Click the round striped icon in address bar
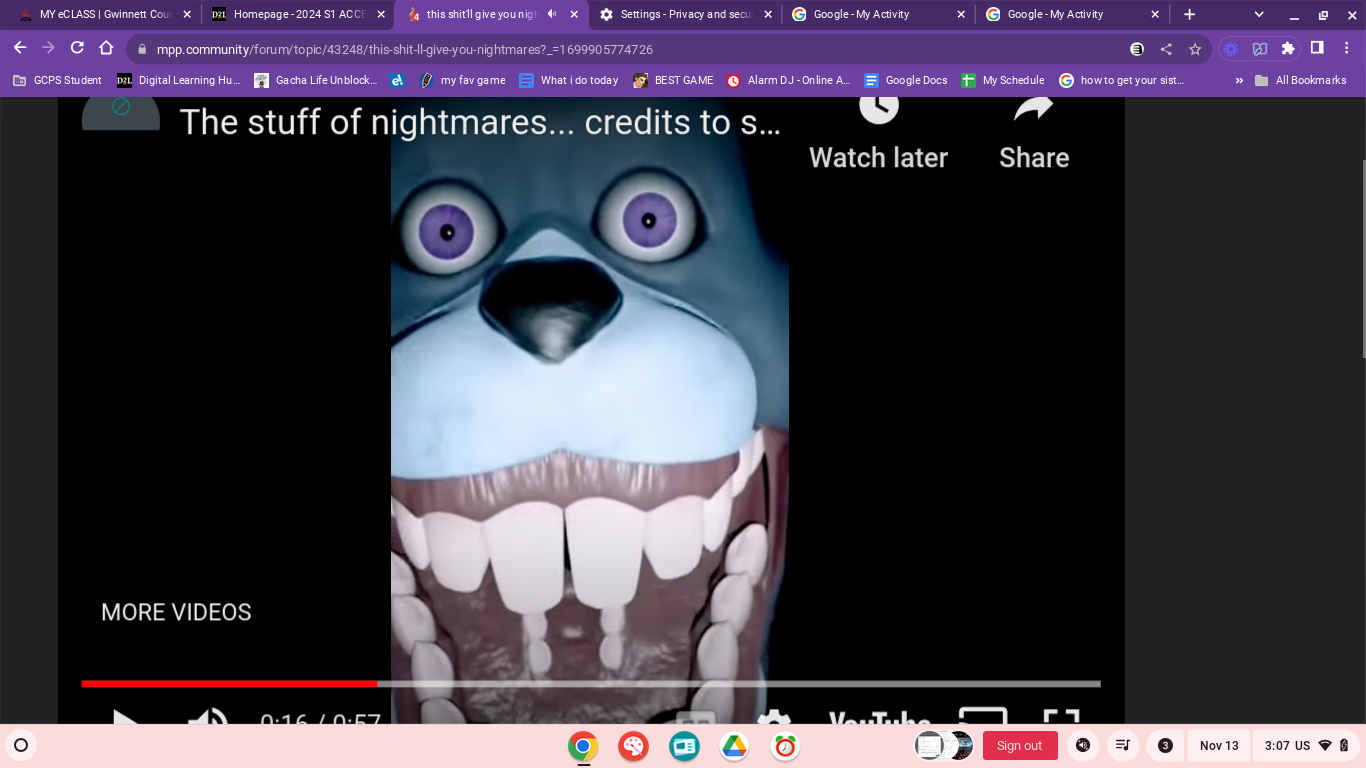 point(1137,49)
